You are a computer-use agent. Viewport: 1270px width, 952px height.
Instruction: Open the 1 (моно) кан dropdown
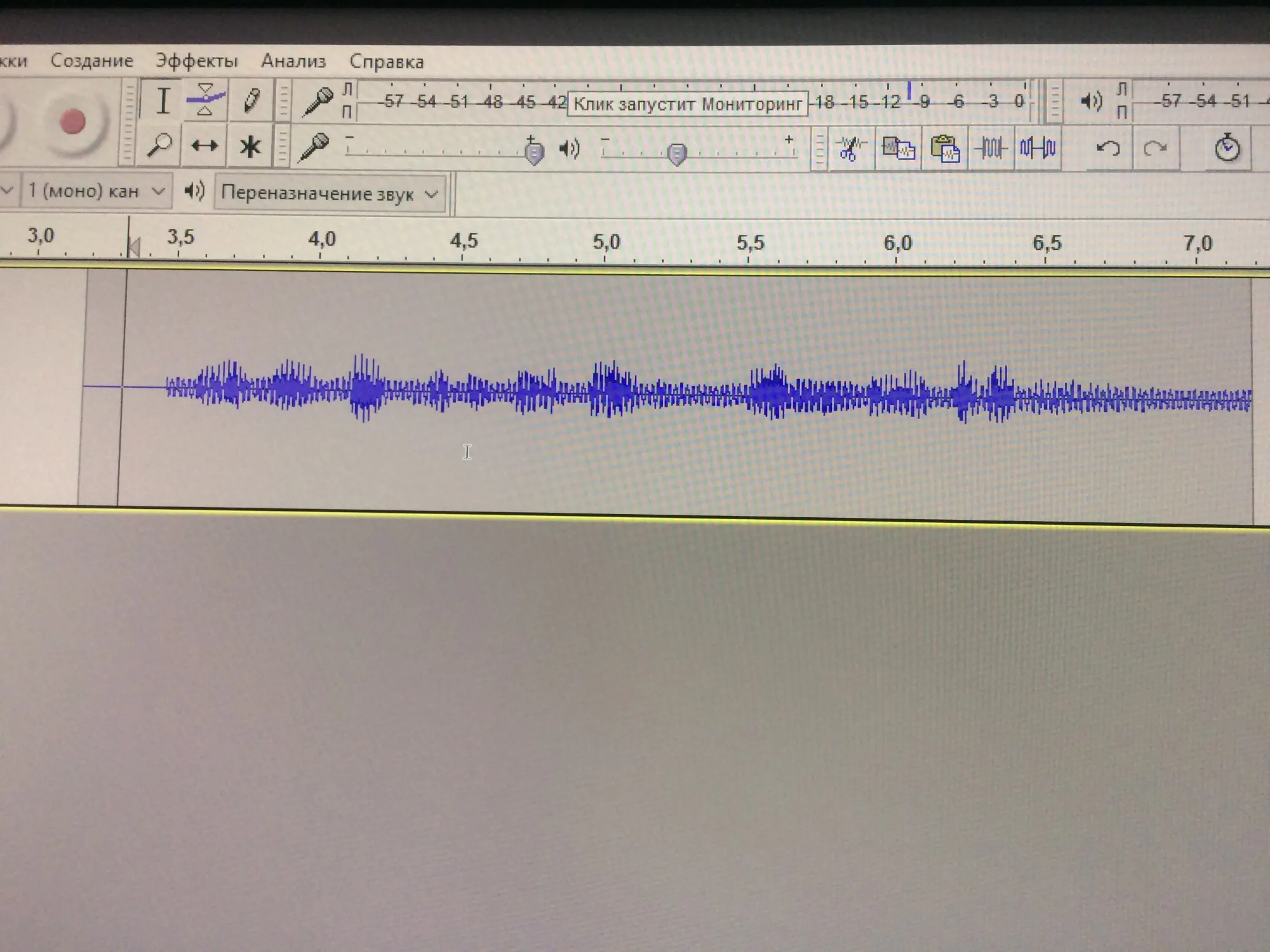97,191
